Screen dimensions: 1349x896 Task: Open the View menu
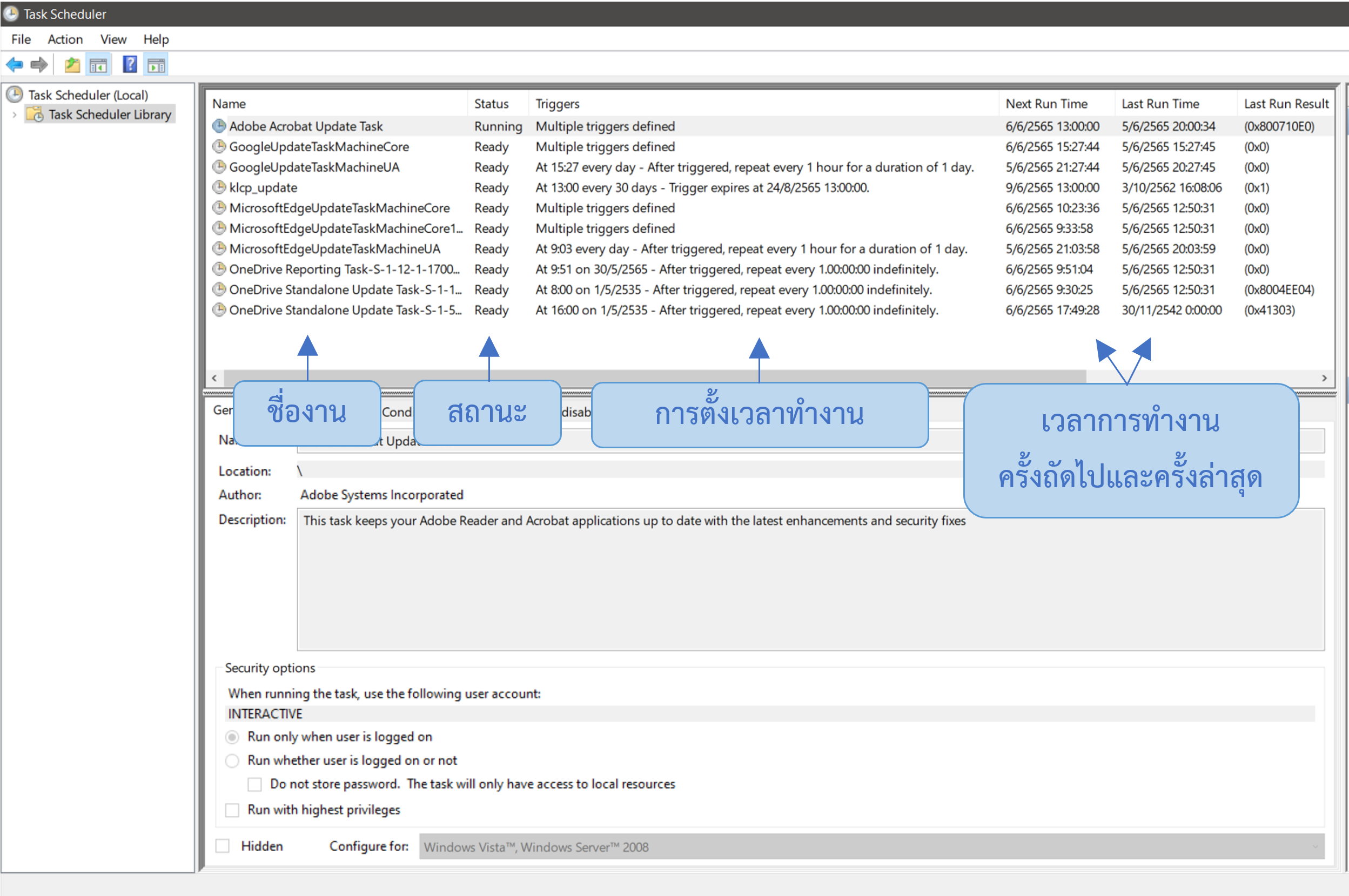point(113,39)
